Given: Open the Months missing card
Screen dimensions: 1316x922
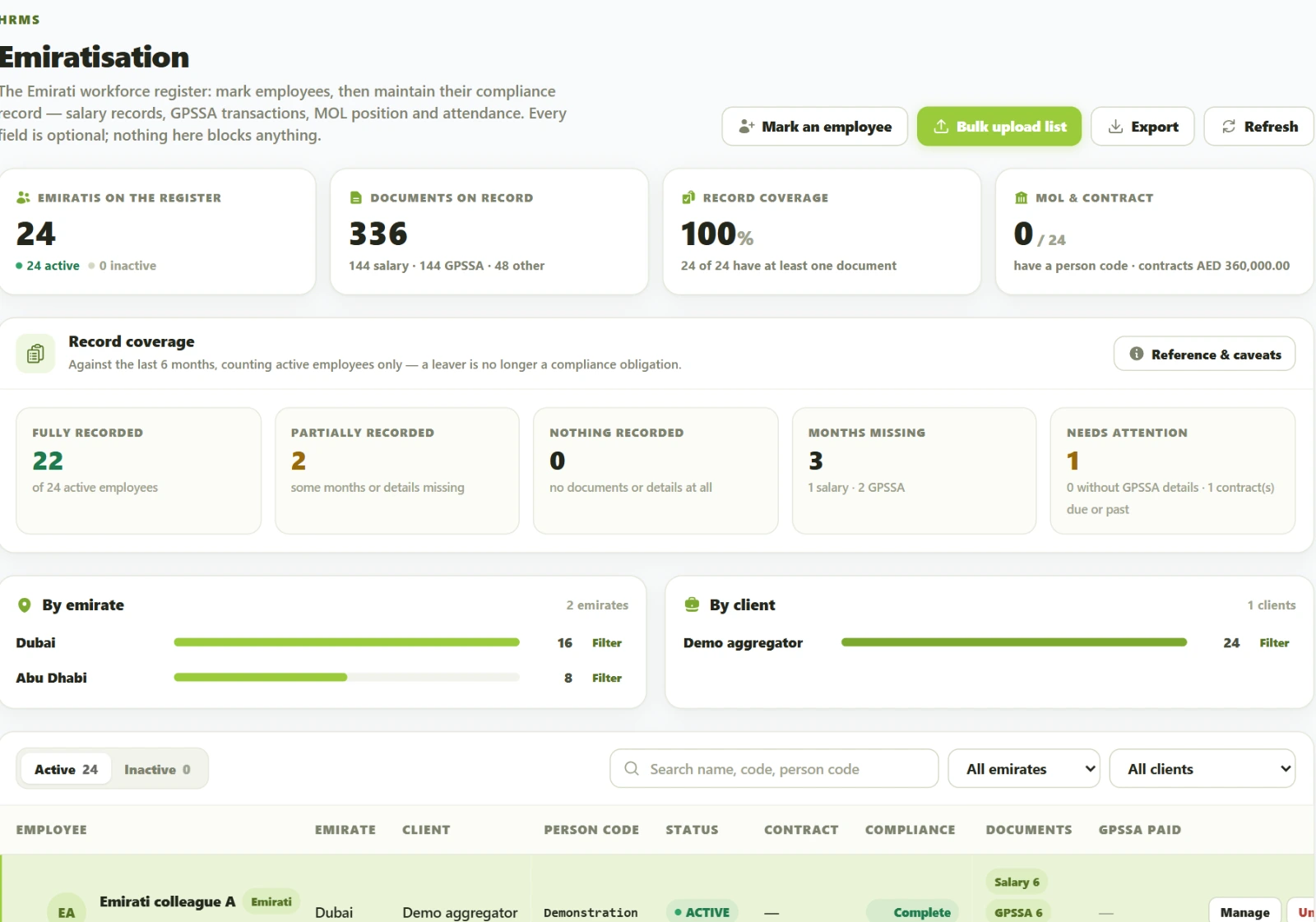Looking at the screenshot, I should pos(914,470).
